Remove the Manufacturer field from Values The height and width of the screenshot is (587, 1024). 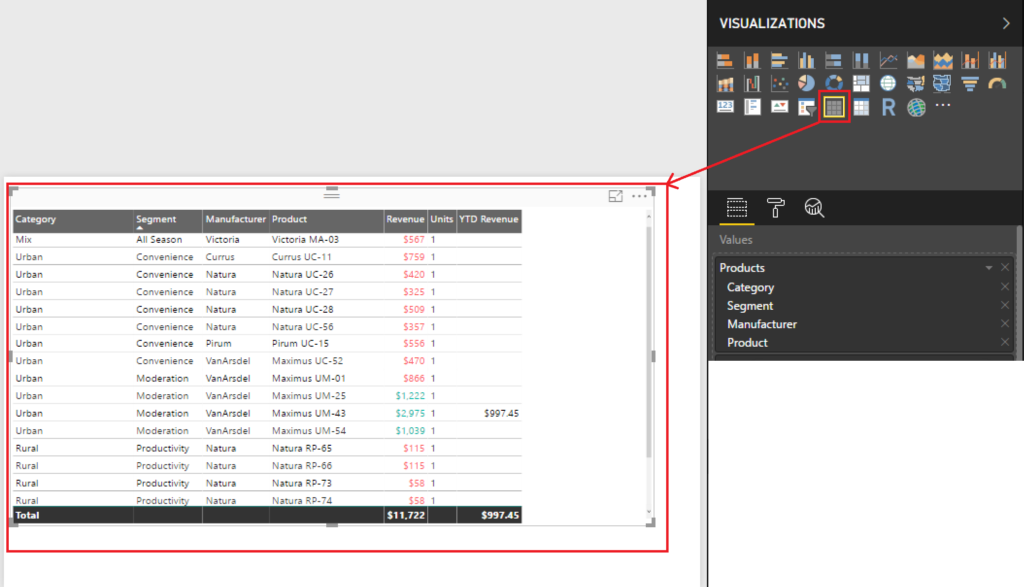[x=1005, y=324]
